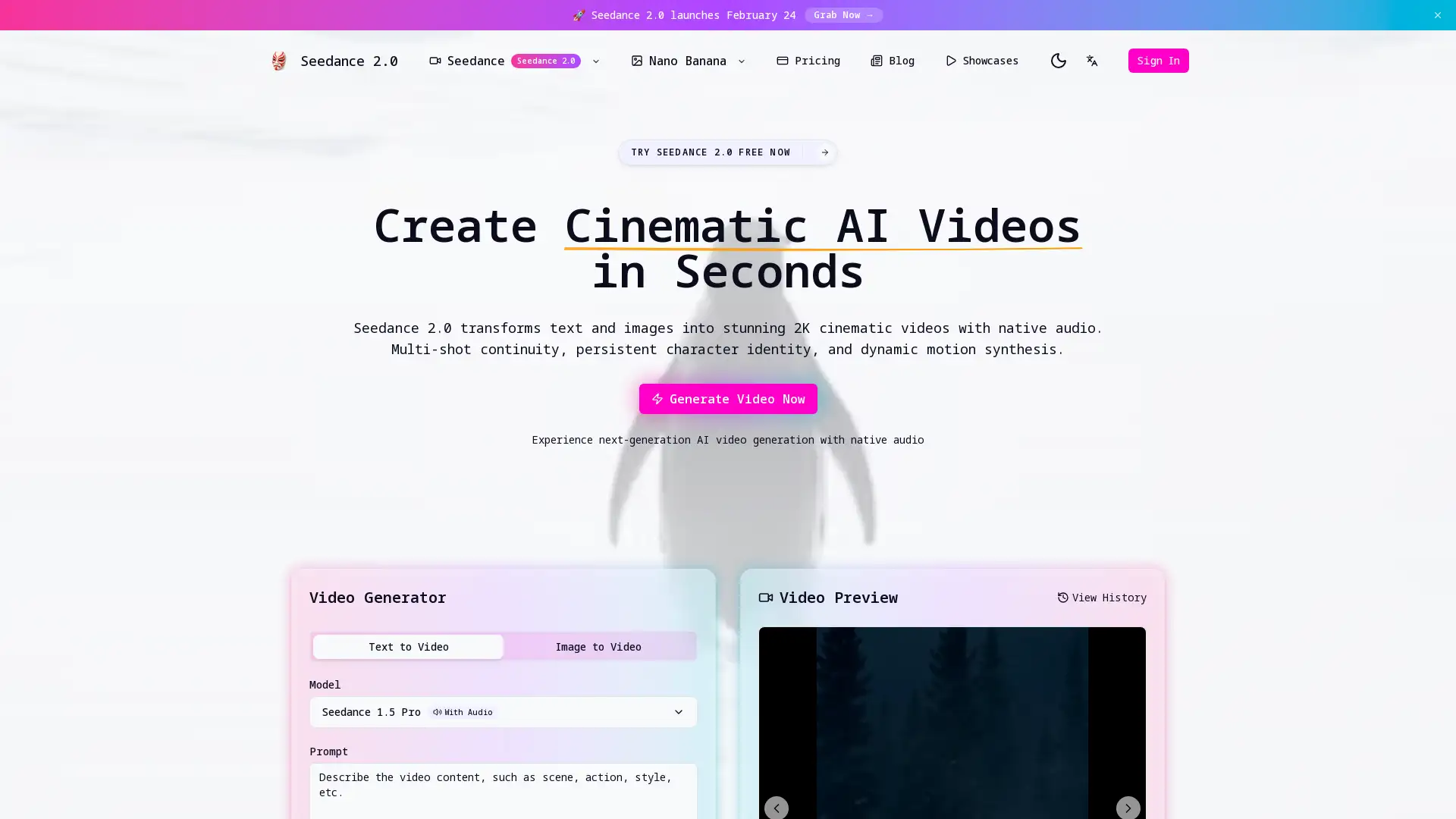Click the next arrow on the video preview

coord(1128,808)
